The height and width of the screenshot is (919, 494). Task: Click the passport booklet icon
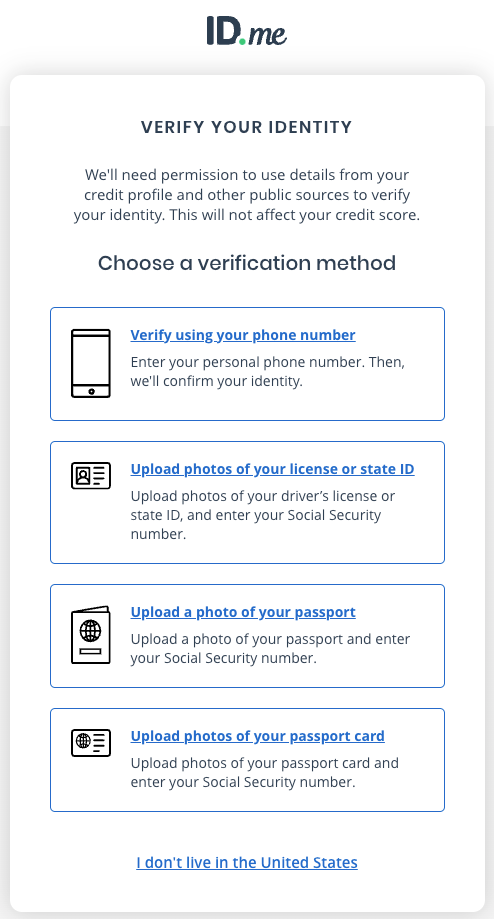click(x=91, y=635)
